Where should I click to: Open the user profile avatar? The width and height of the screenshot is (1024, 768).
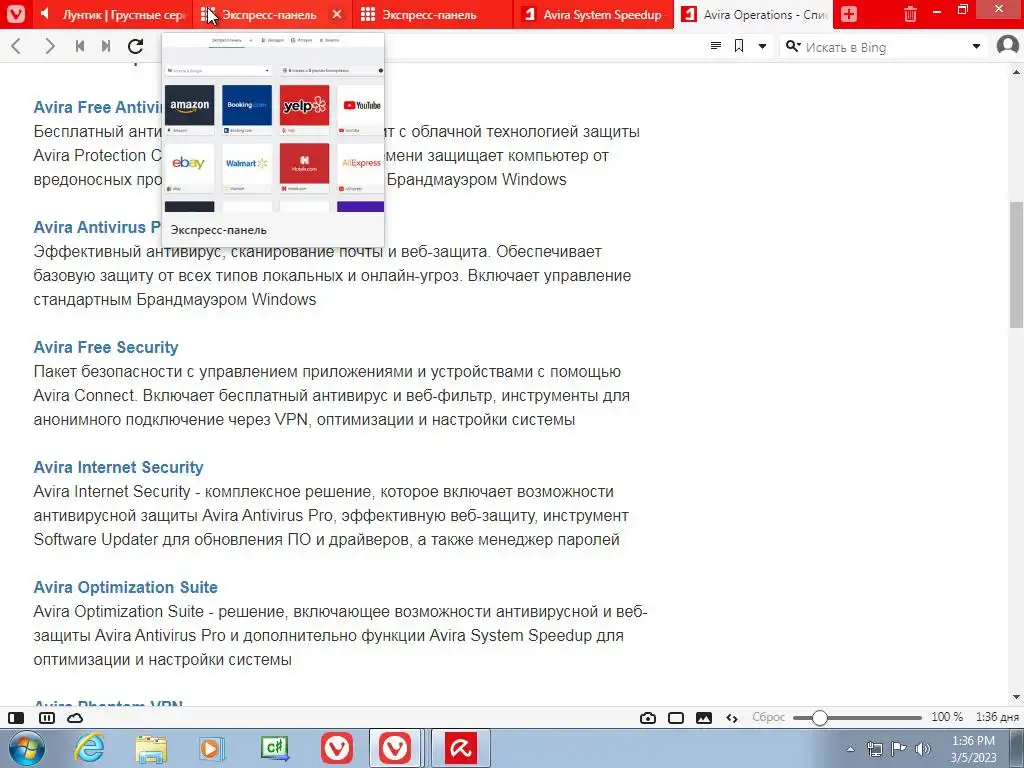1008,46
